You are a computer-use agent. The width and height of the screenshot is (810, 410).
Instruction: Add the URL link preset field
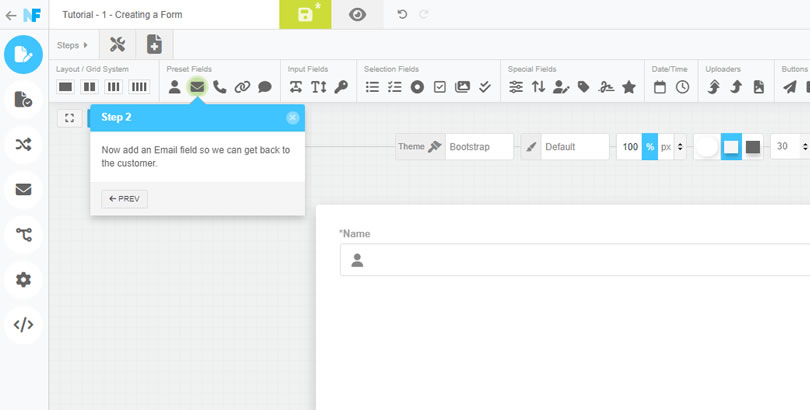pyautogui.click(x=242, y=87)
